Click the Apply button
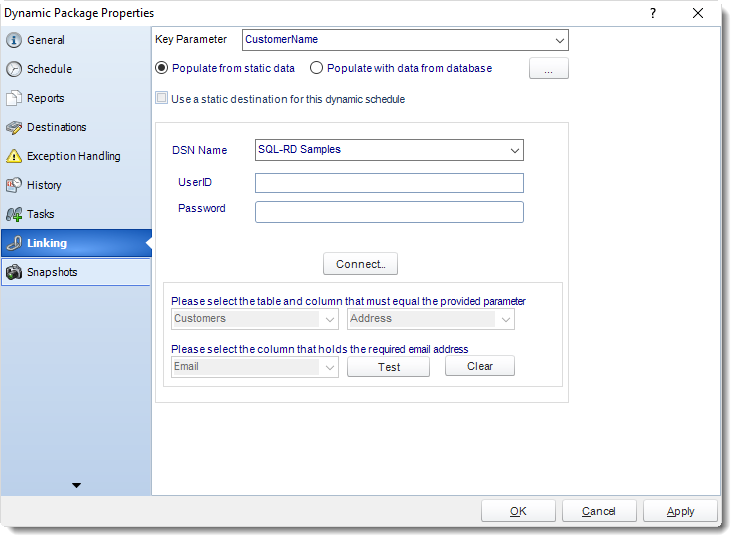The image size is (737, 542). (x=681, y=511)
